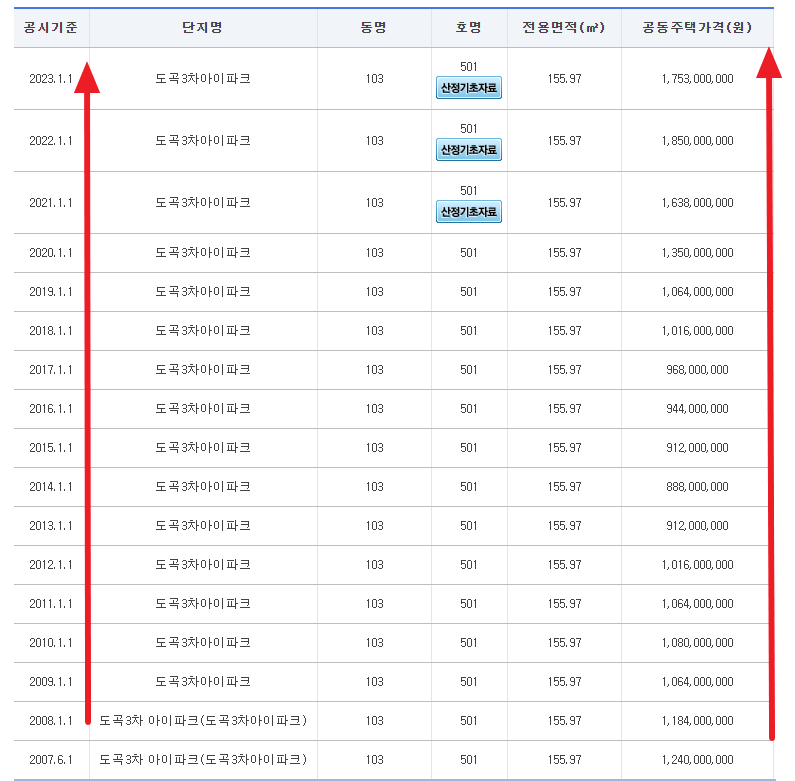
Task: Click the price 1,064,000,000 in the 2019.1.1 row
Action: [698, 292]
